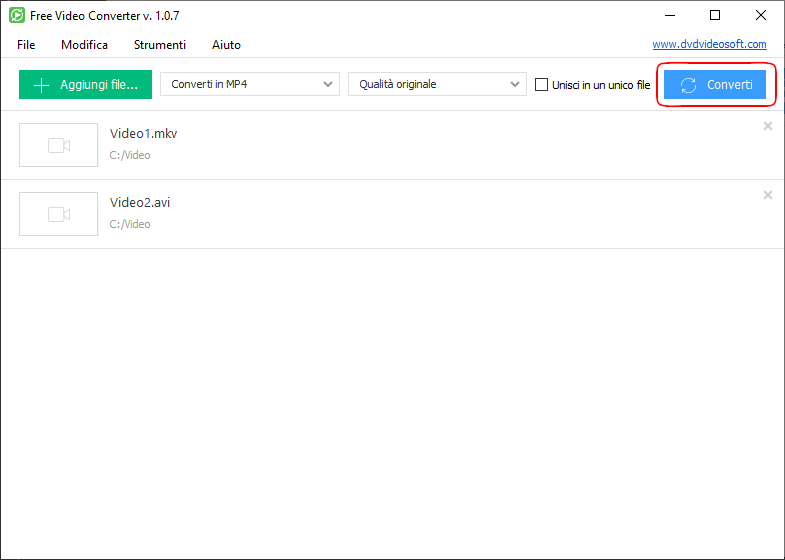Screen dimensions: 785x560
Task: Remove Video1.mkv using its X icon
Action: coord(767,126)
